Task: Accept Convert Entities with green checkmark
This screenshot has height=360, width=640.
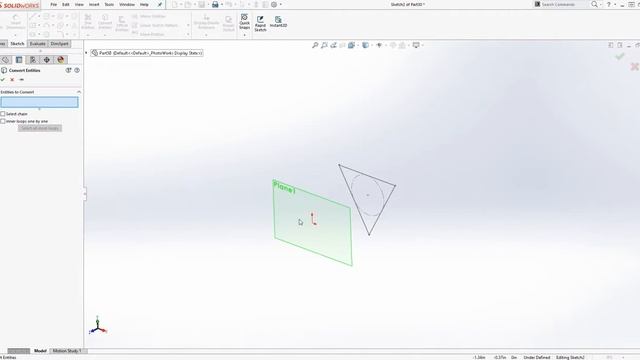Action: click(3, 80)
